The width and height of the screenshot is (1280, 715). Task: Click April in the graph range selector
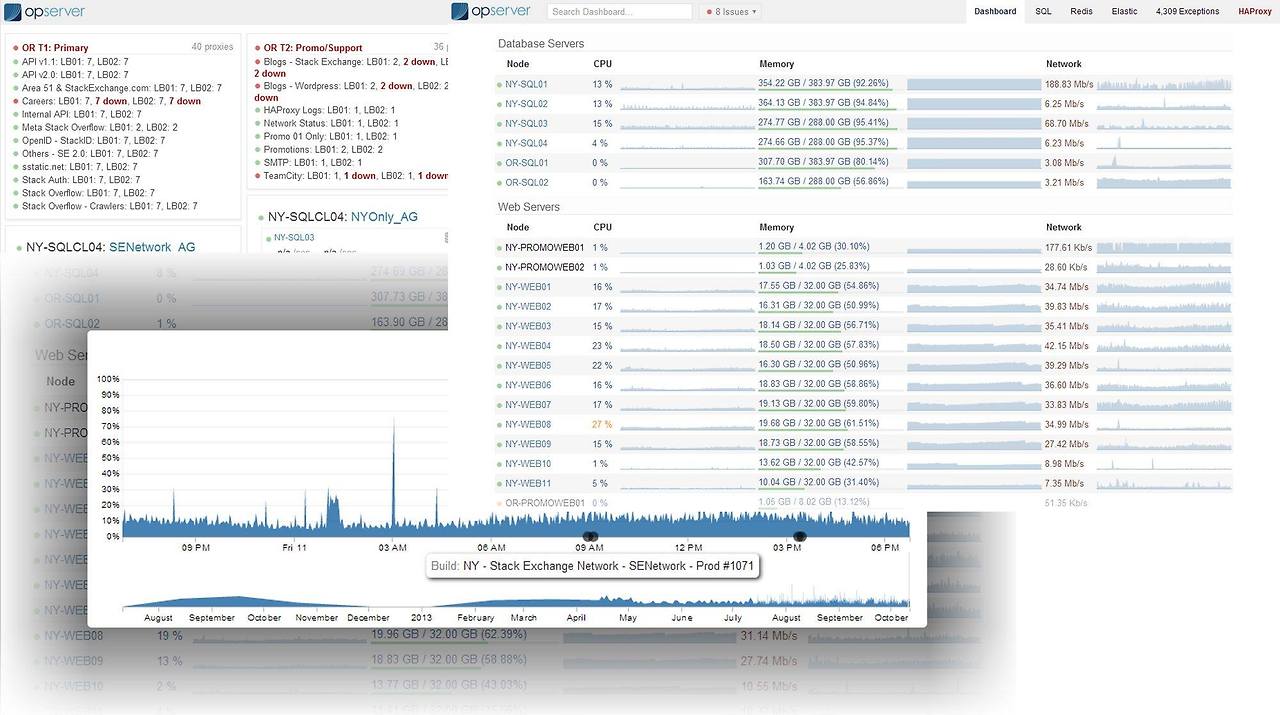(x=575, y=618)
